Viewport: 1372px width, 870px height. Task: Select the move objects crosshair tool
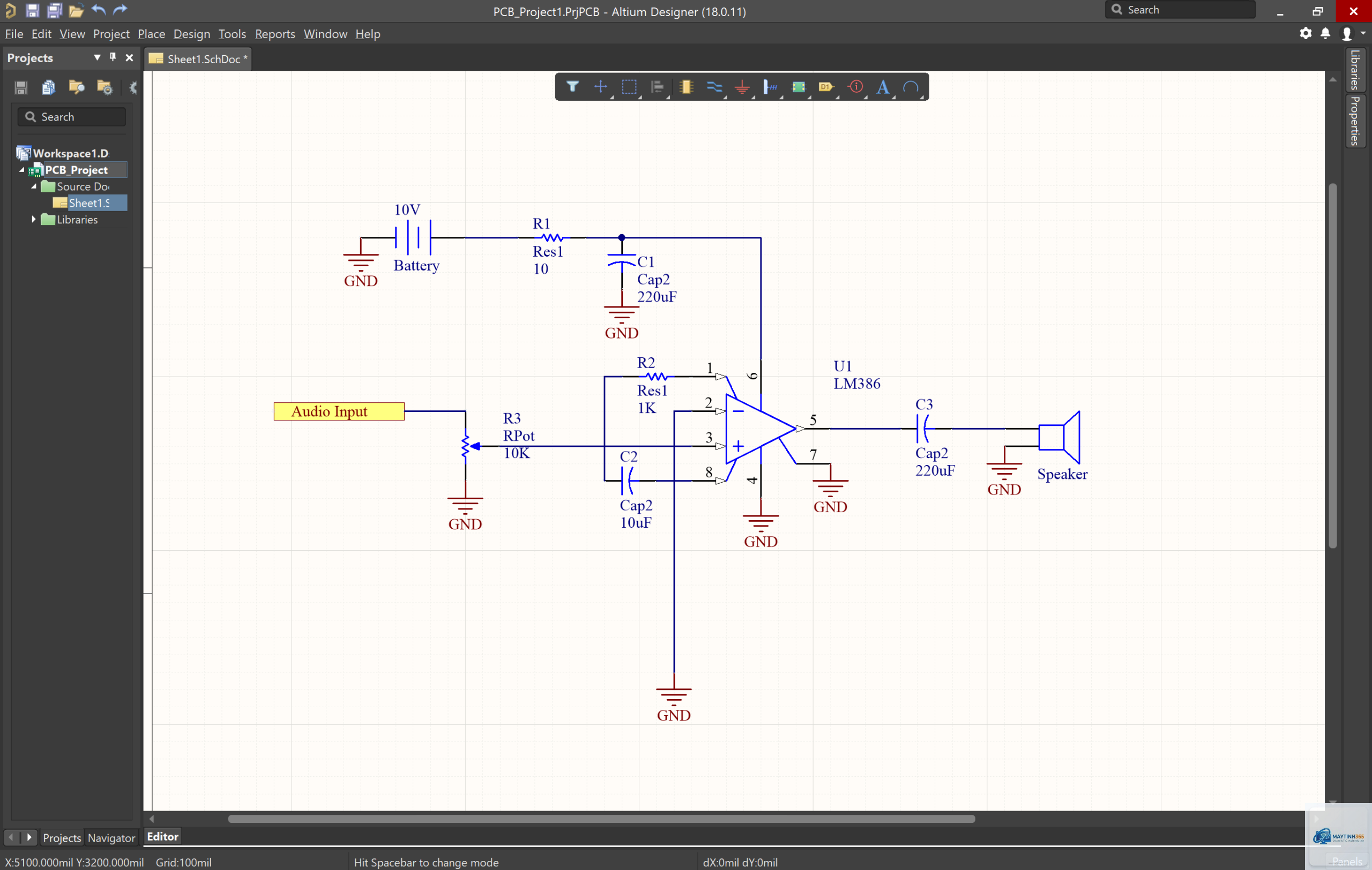[601, 87]
